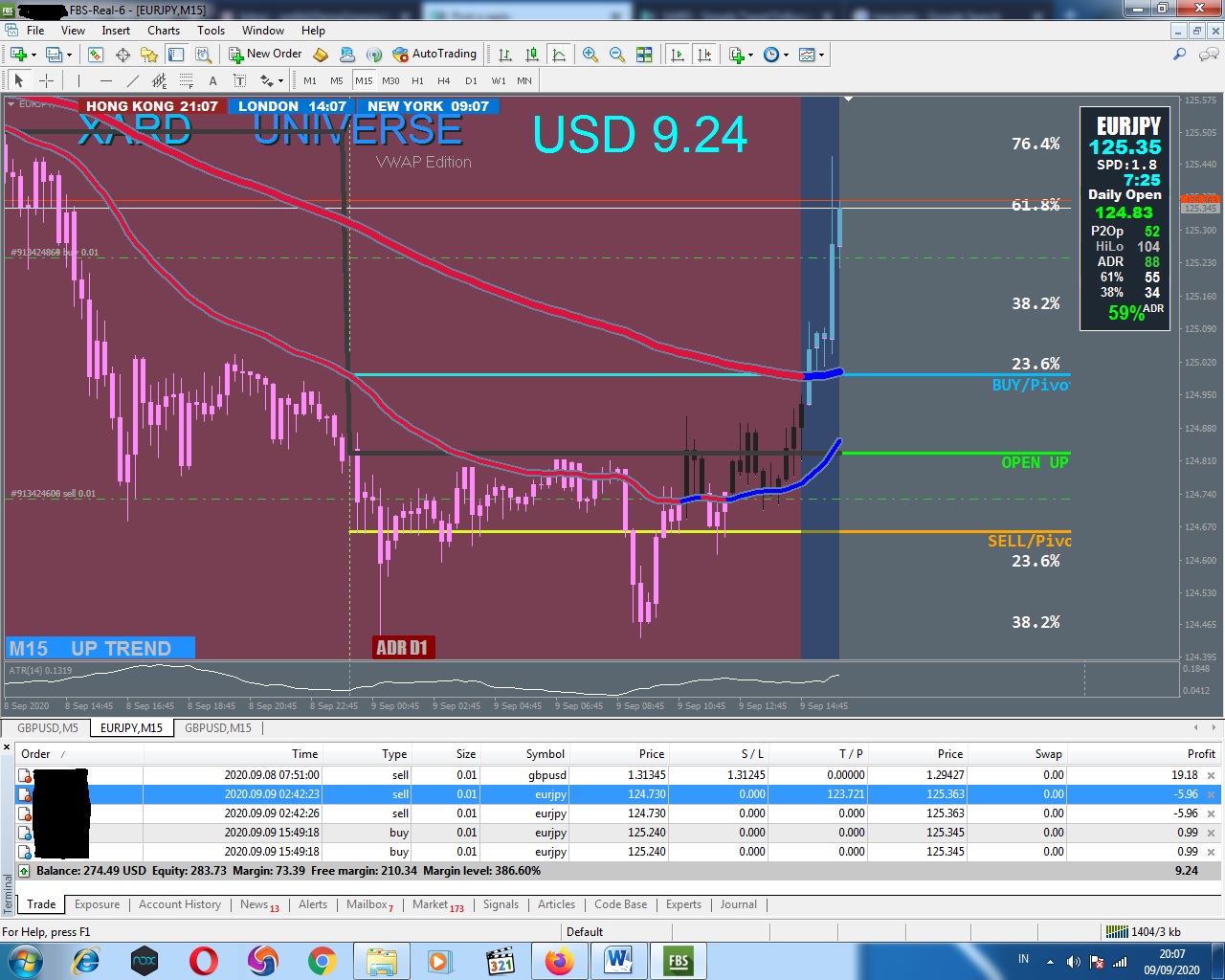
Task: Open the chat bubbles icon
Action: point(1208,55)
